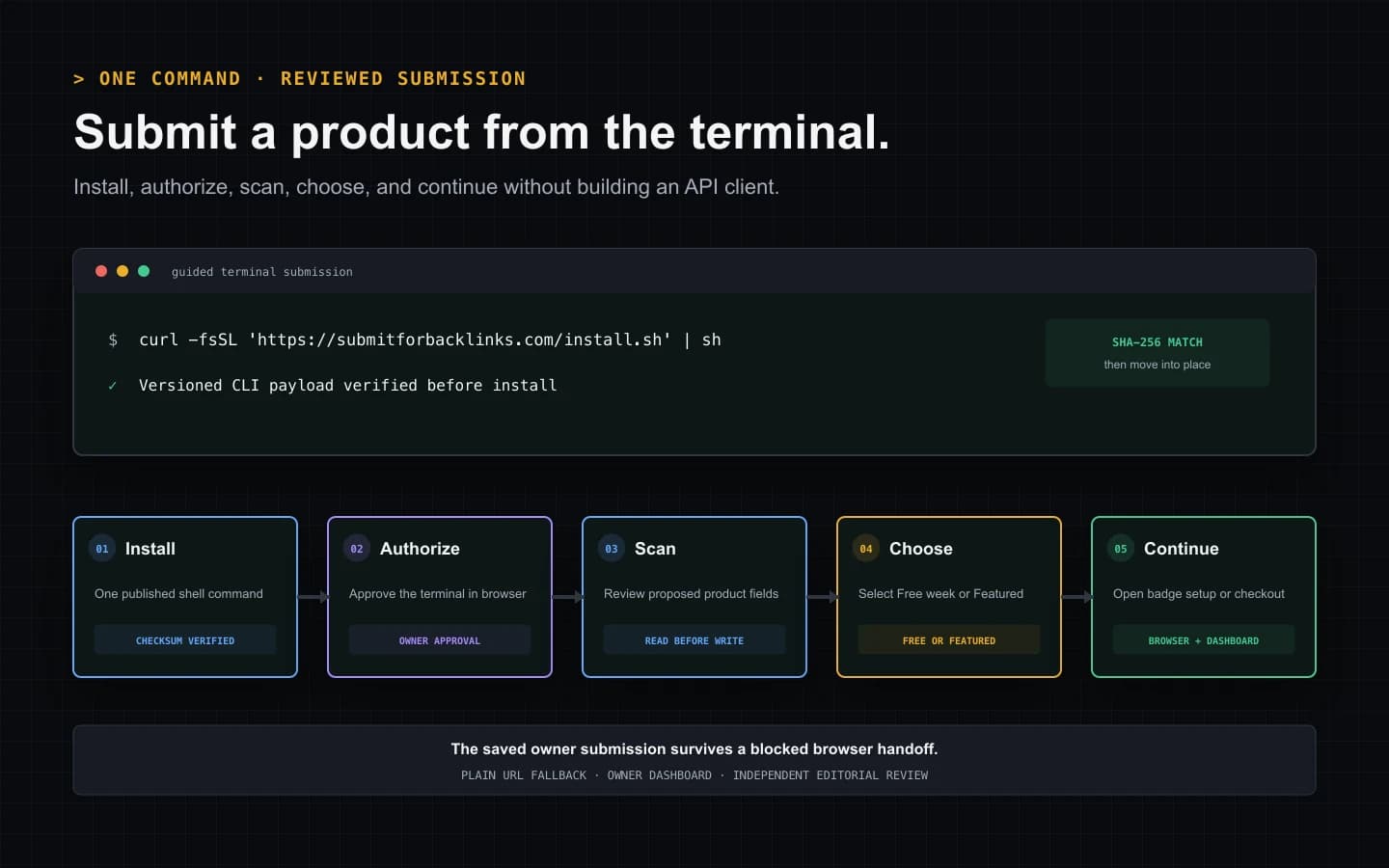Image resolution: width=1389 pixels, height=868 pixels.
Task: Click 'Select Free week or Featured' description
Action: click(940, 594)
